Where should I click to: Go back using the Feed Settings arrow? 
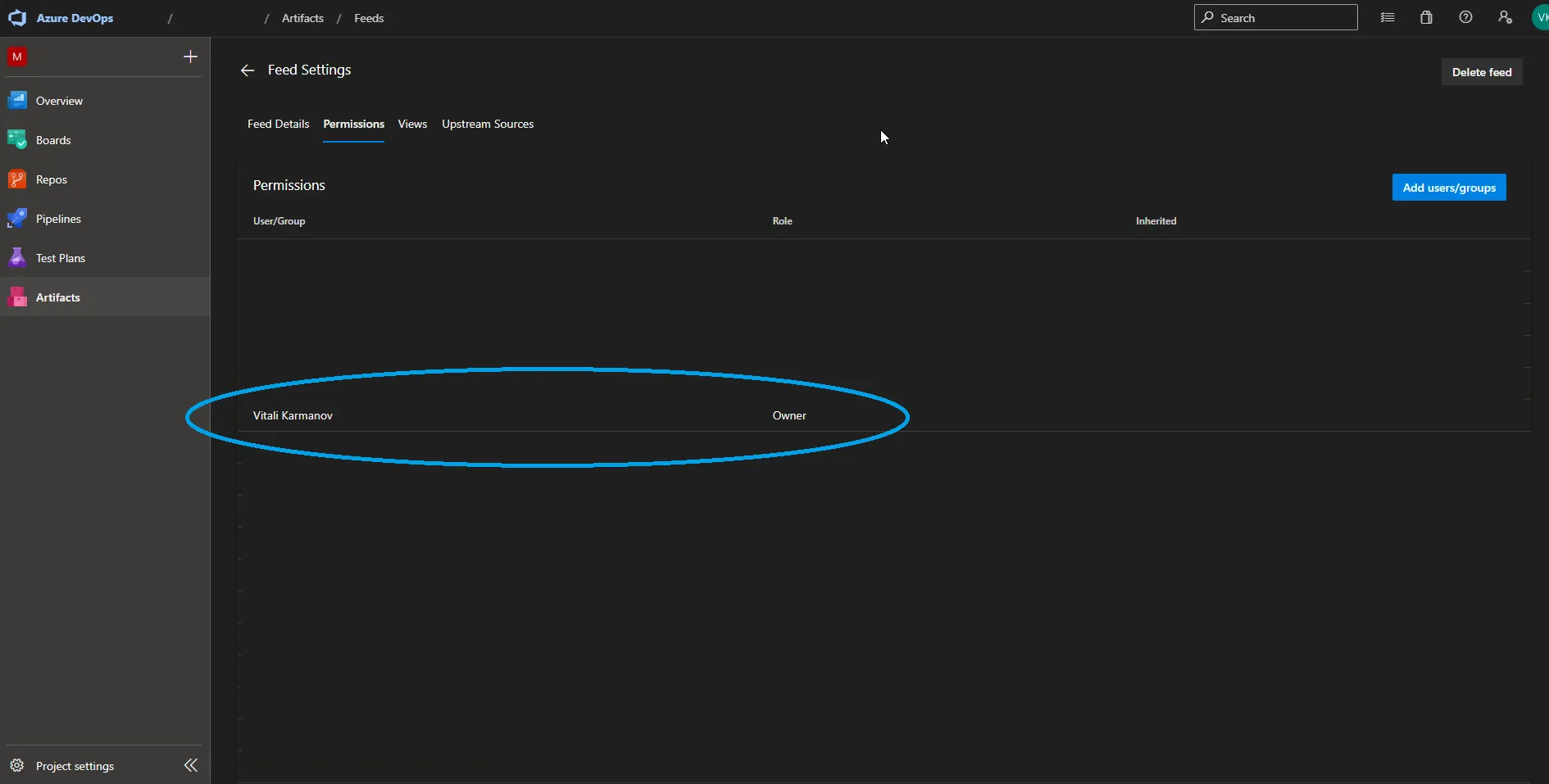click(248, 70)
